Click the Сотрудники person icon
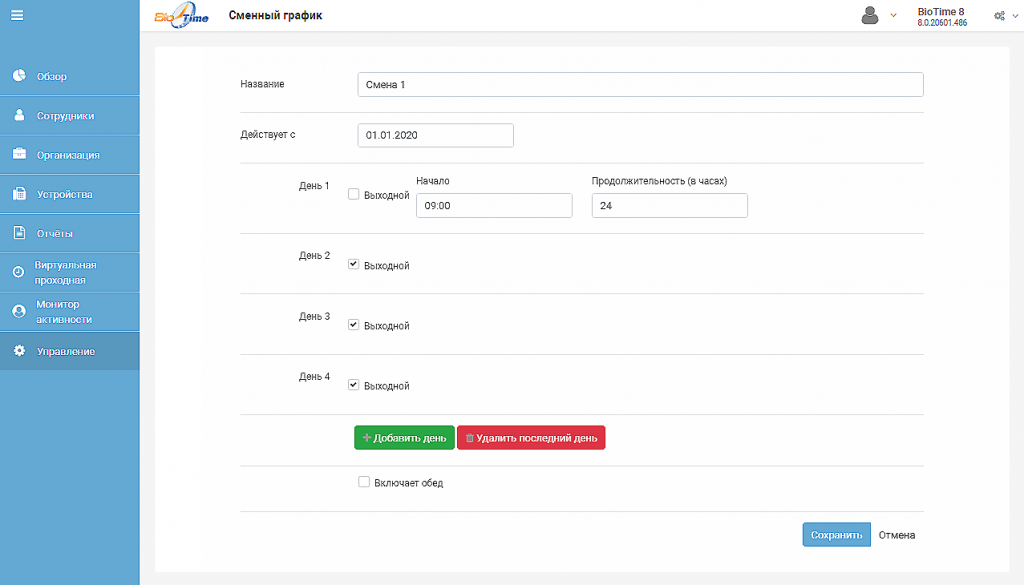The image size is (1024, 585). click(19, 115)
